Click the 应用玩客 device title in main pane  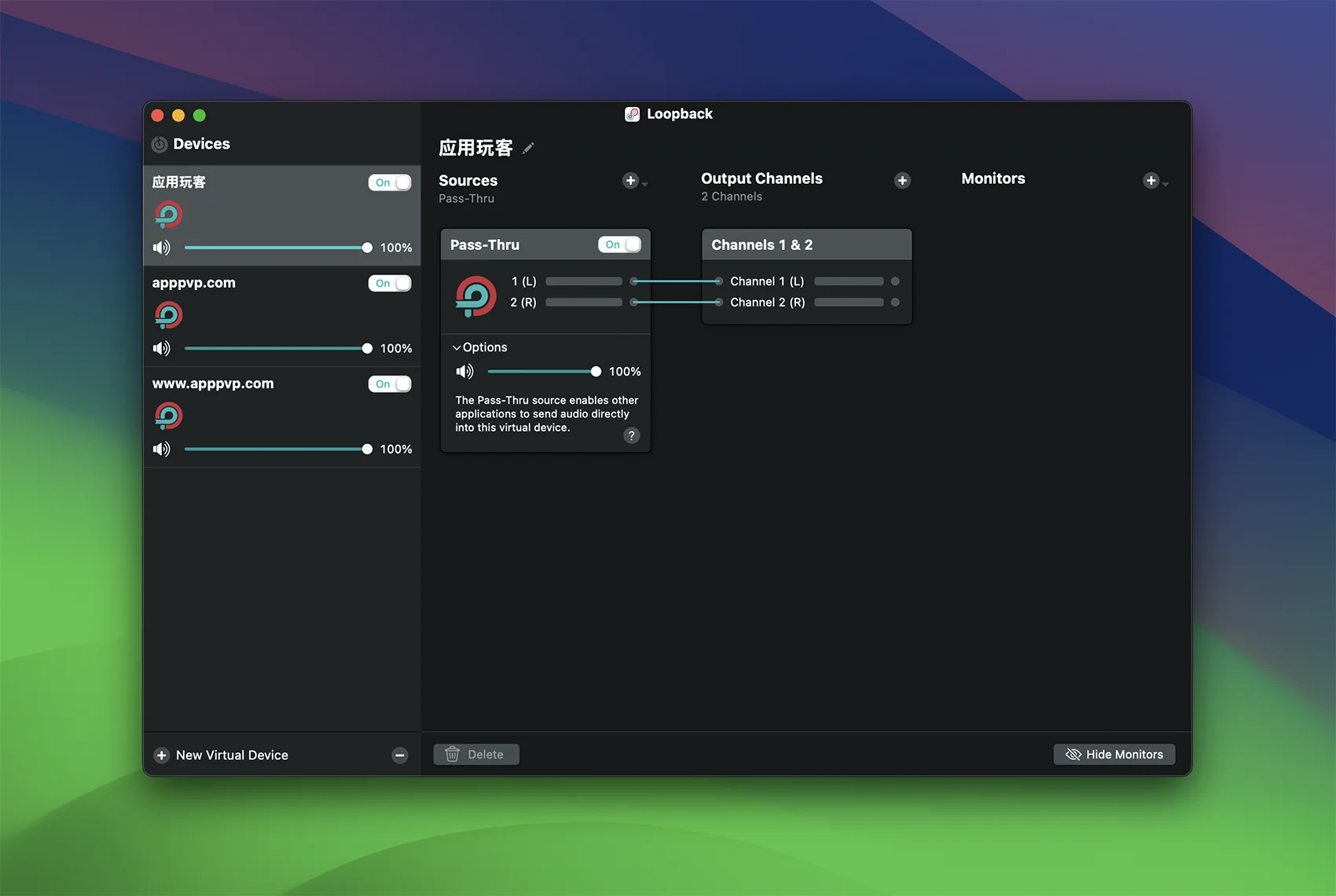475,148
